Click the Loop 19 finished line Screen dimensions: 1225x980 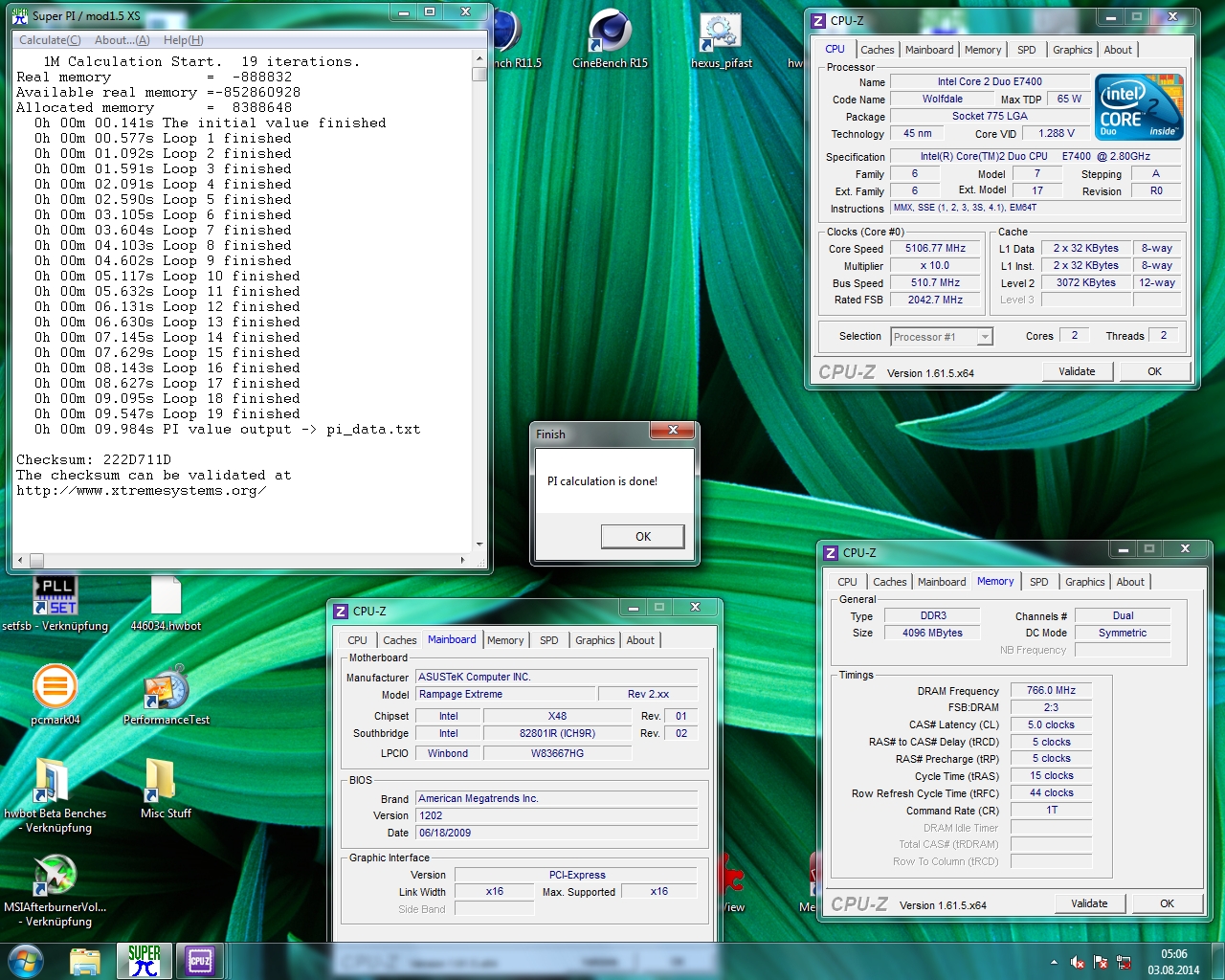click(167, 413)
